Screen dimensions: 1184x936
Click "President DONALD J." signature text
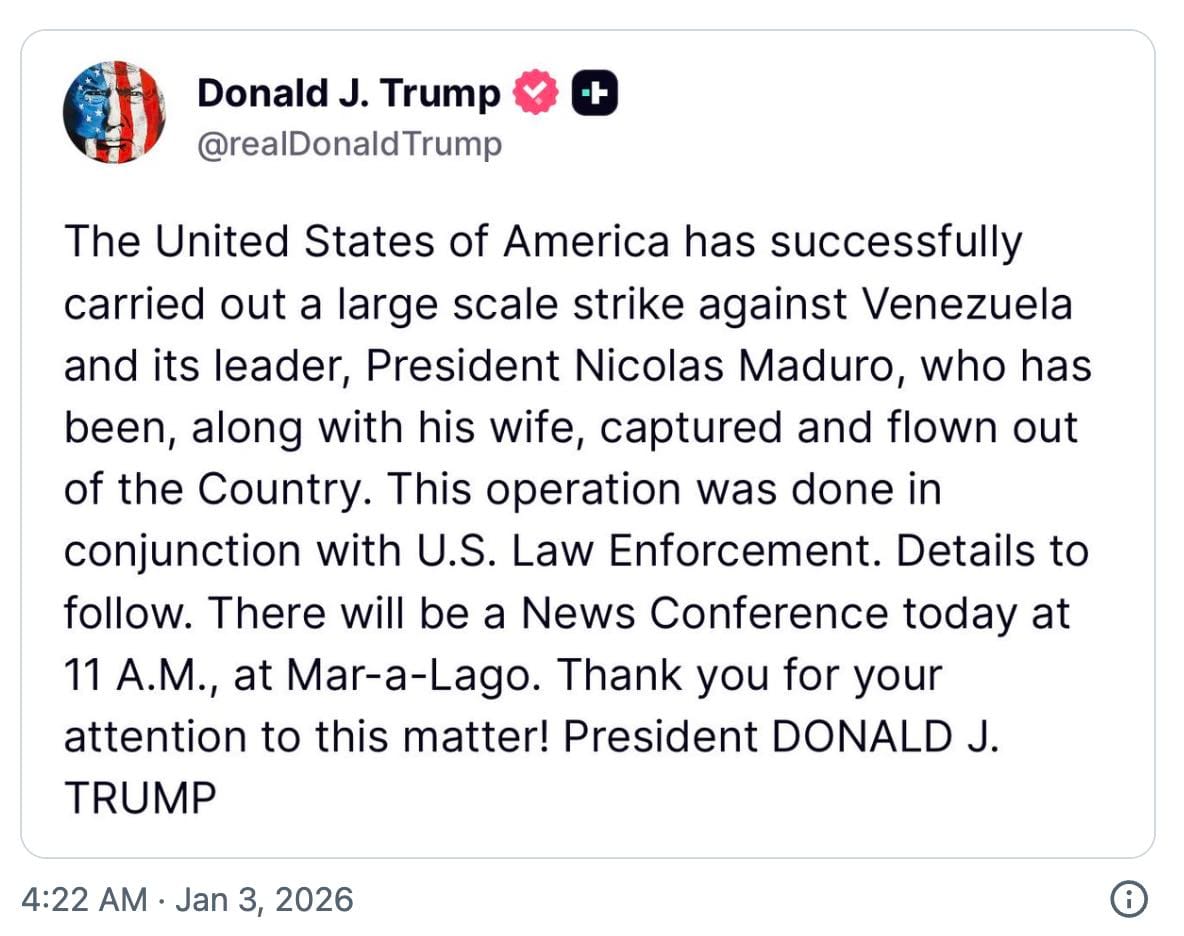(x=781, y=736)
